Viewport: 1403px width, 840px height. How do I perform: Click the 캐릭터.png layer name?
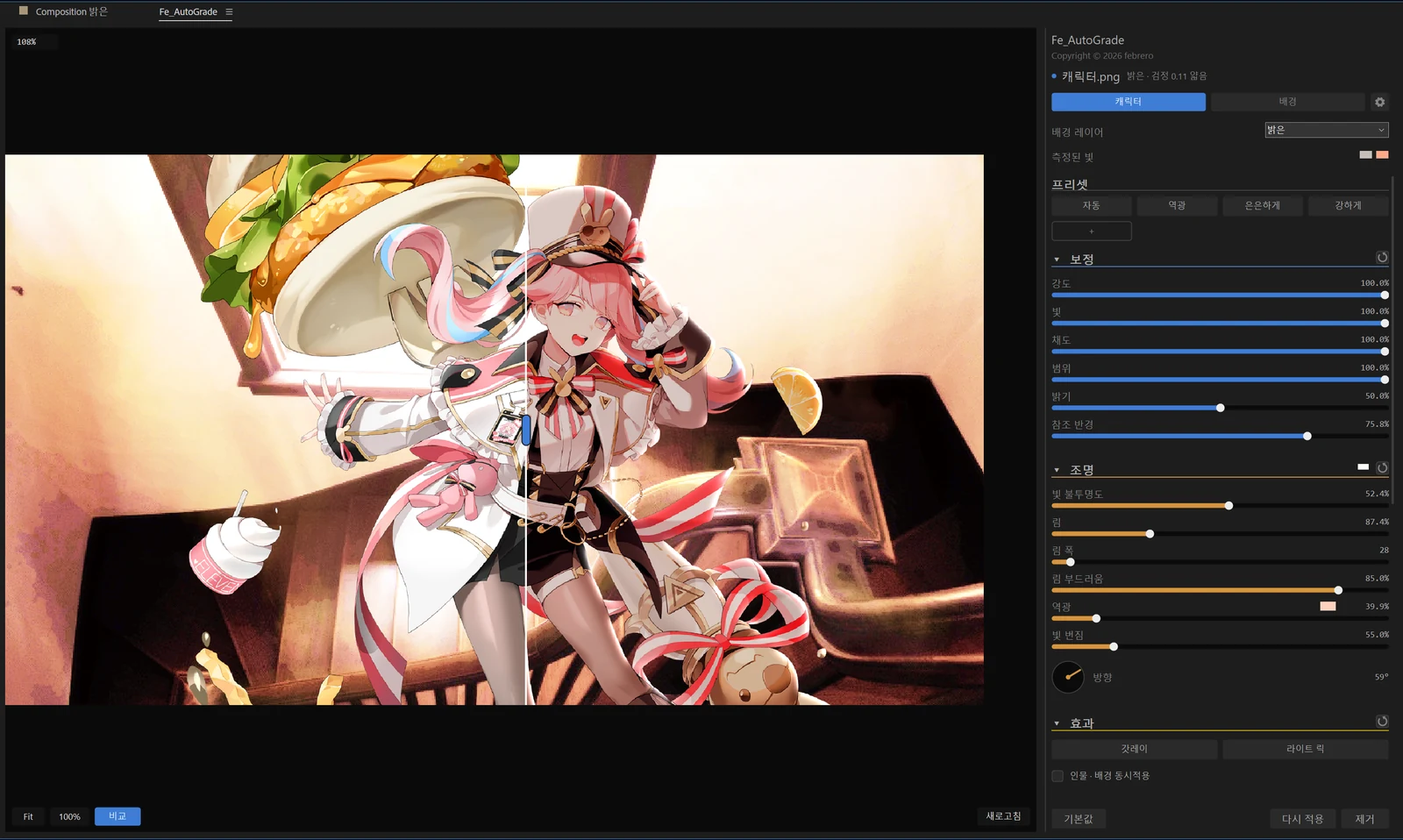1091,76
